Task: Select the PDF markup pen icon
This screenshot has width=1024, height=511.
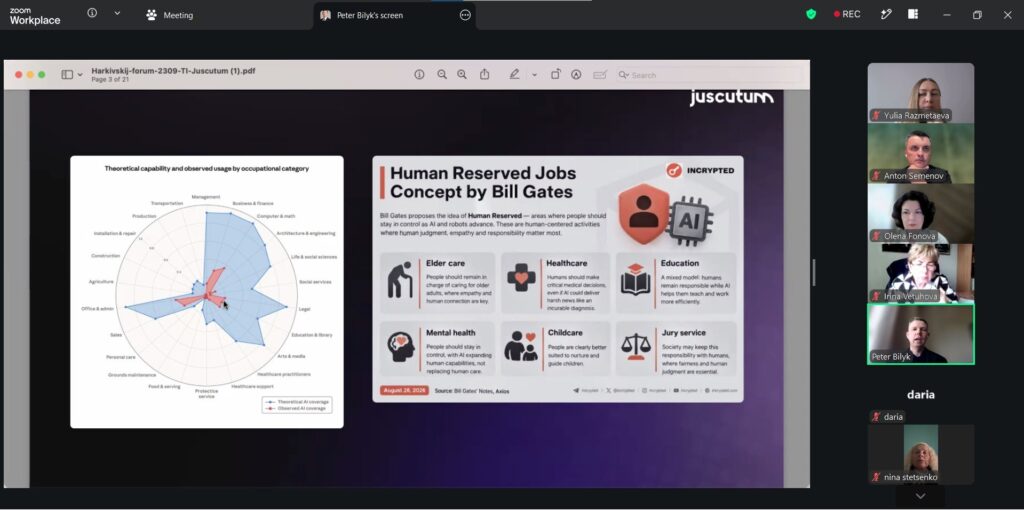Action: tap(515, 74)
